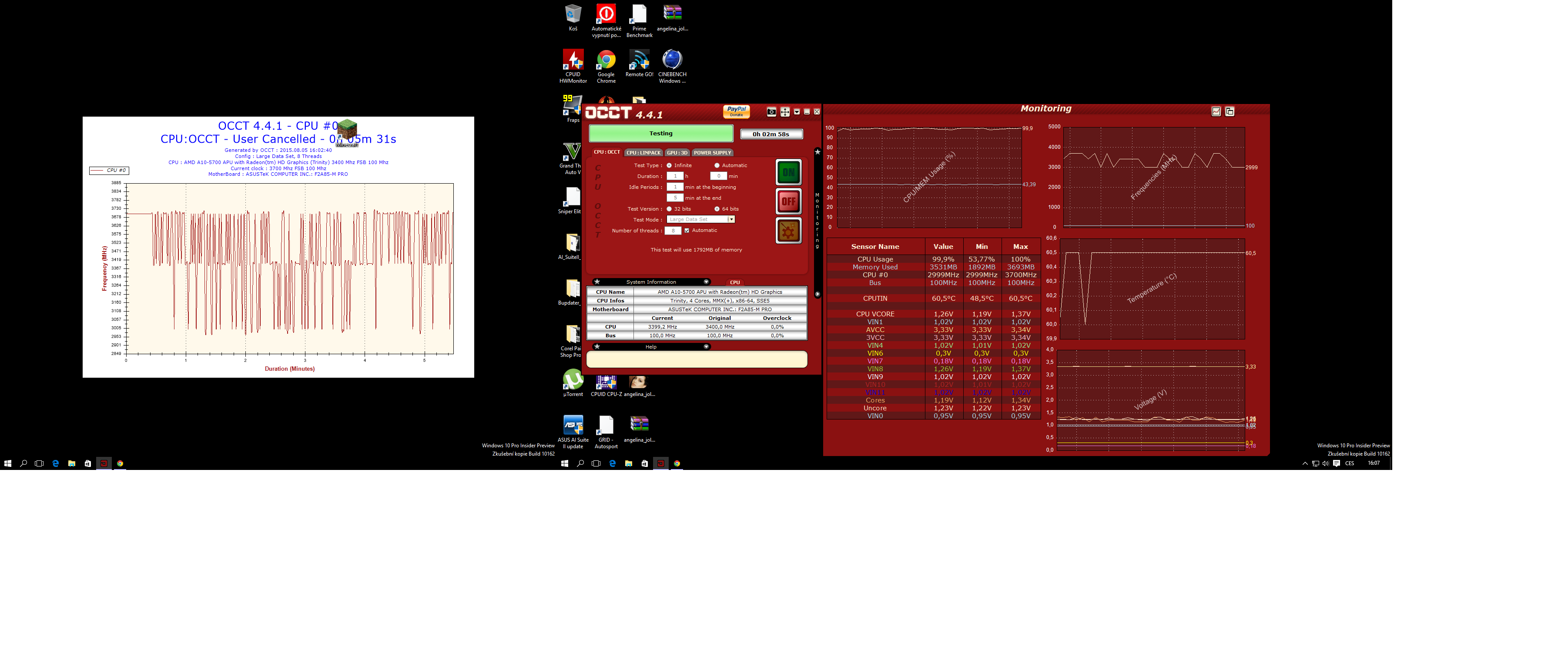Open the GRID Autosport desktop shortcut
This screenshot has width=1568, height=671.
coord(606,432)
